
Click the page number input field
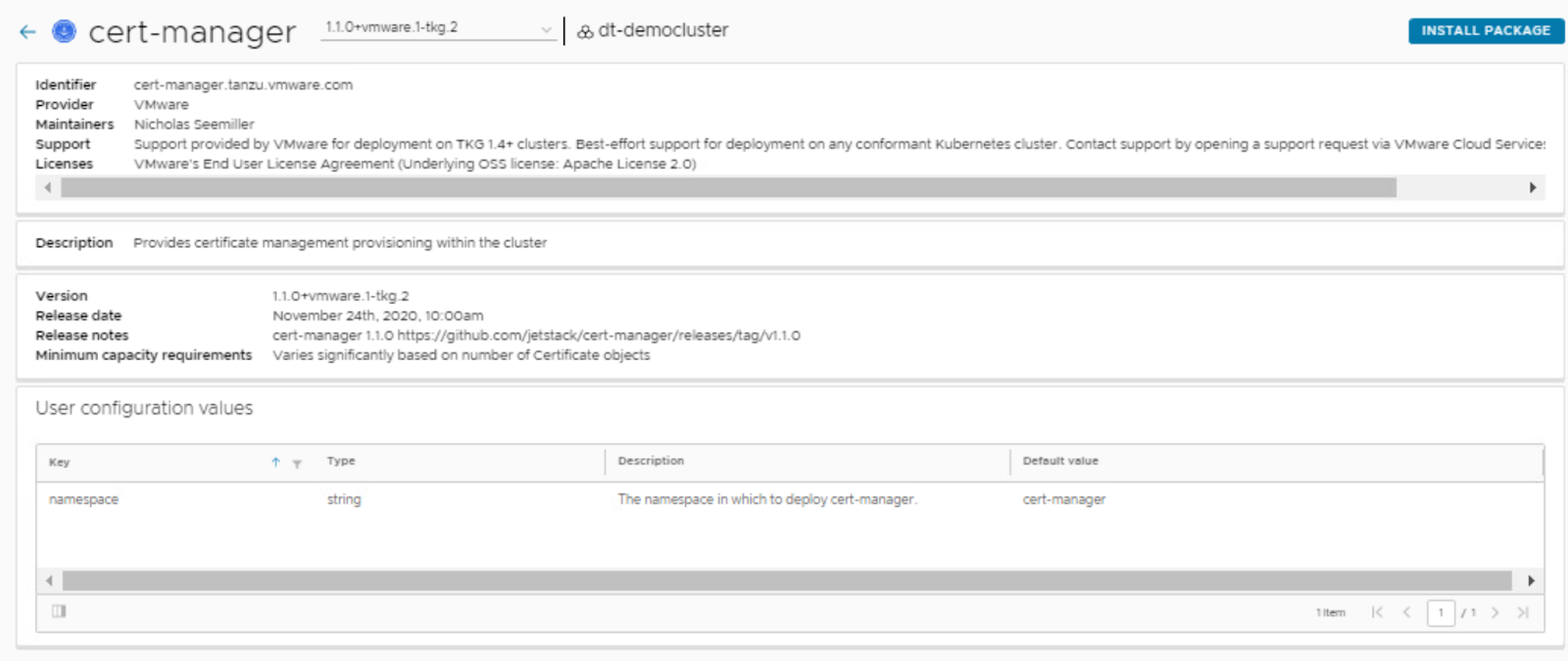coord(1441,613)
